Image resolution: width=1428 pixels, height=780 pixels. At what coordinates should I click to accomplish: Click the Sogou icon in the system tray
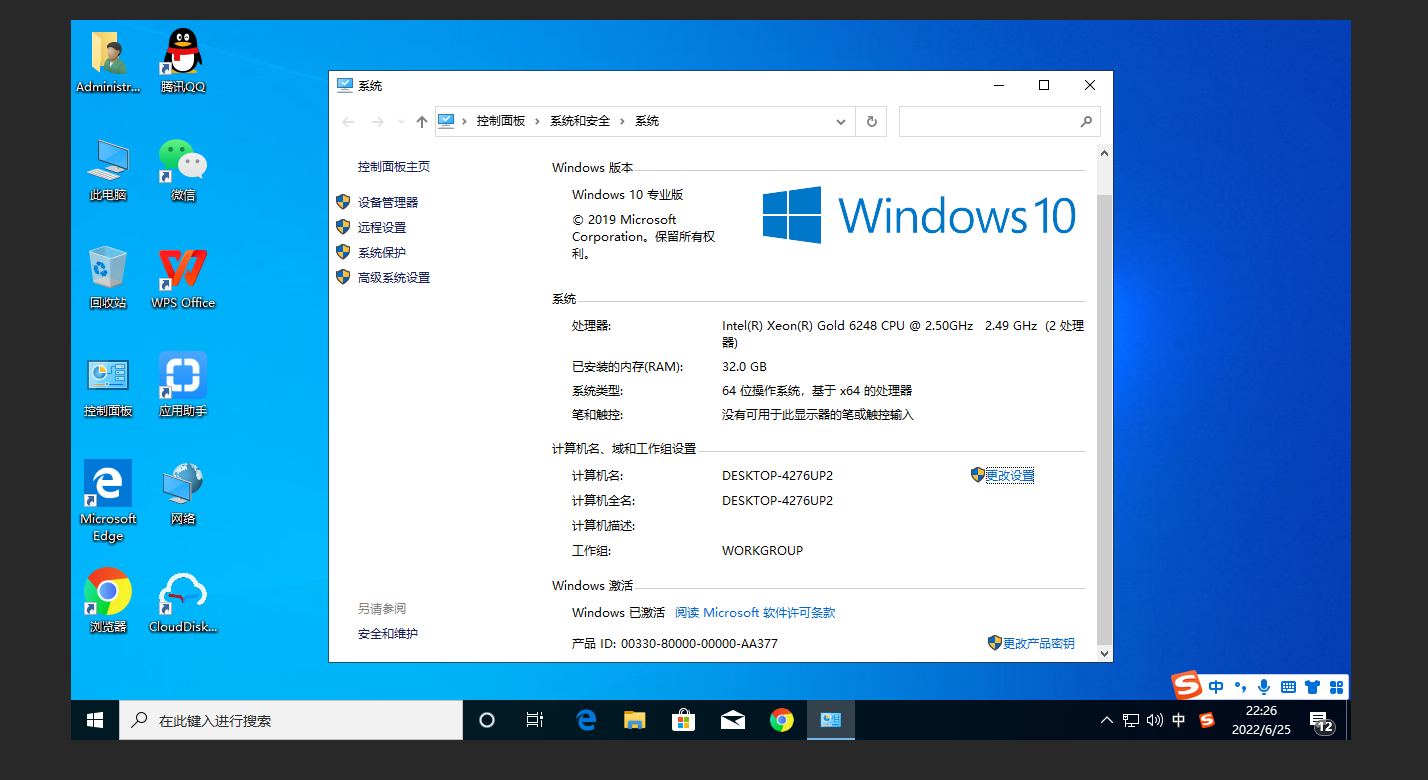[1207, 720]
